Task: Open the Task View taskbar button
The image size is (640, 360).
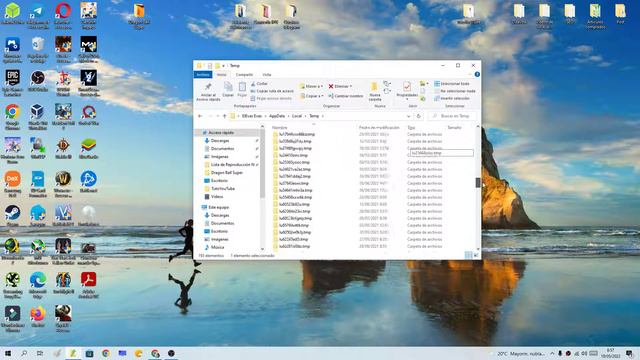Action: pos(40,353)
